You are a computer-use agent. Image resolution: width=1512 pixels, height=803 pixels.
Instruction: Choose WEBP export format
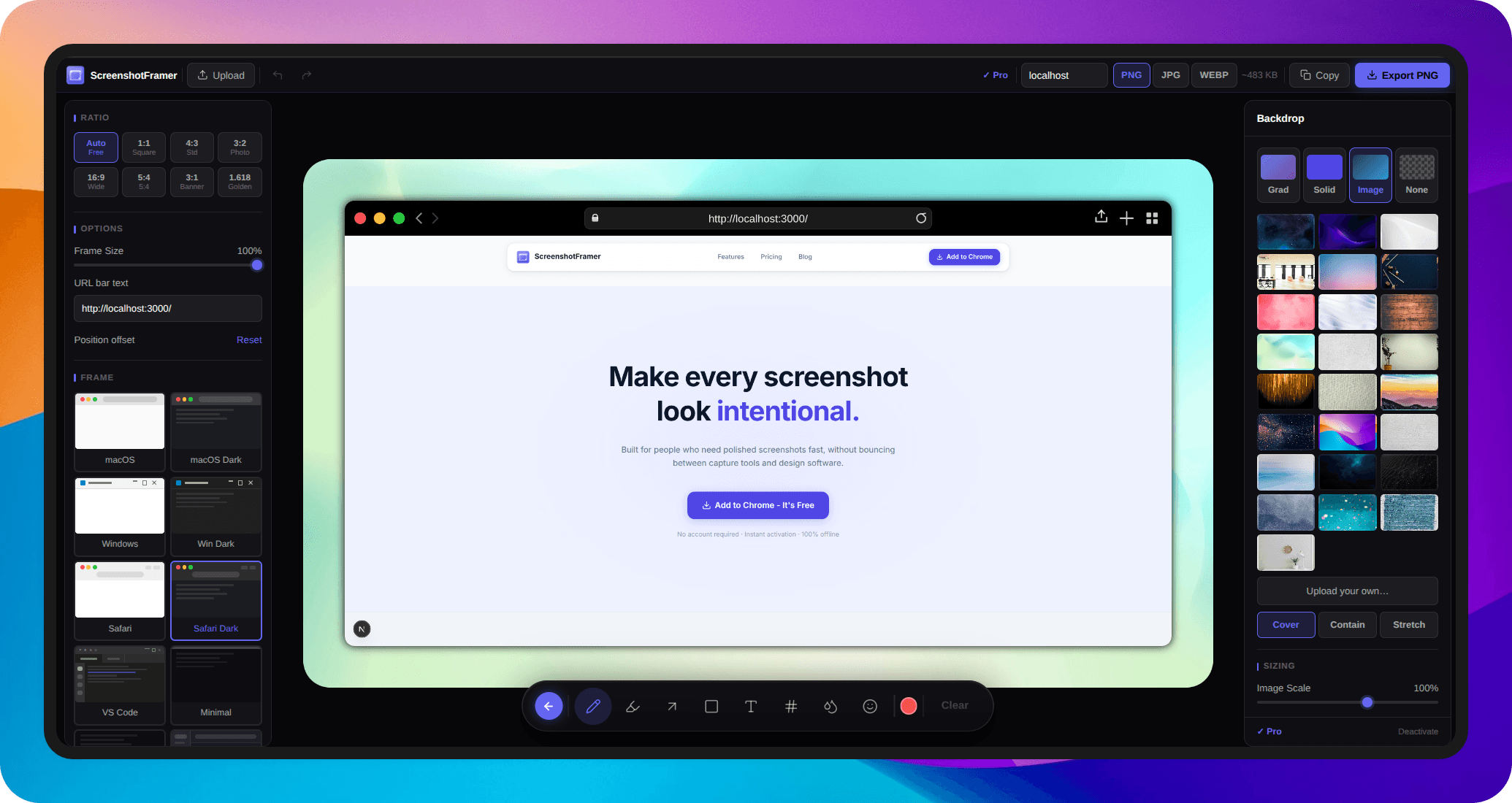click(x=1214, y=75)
